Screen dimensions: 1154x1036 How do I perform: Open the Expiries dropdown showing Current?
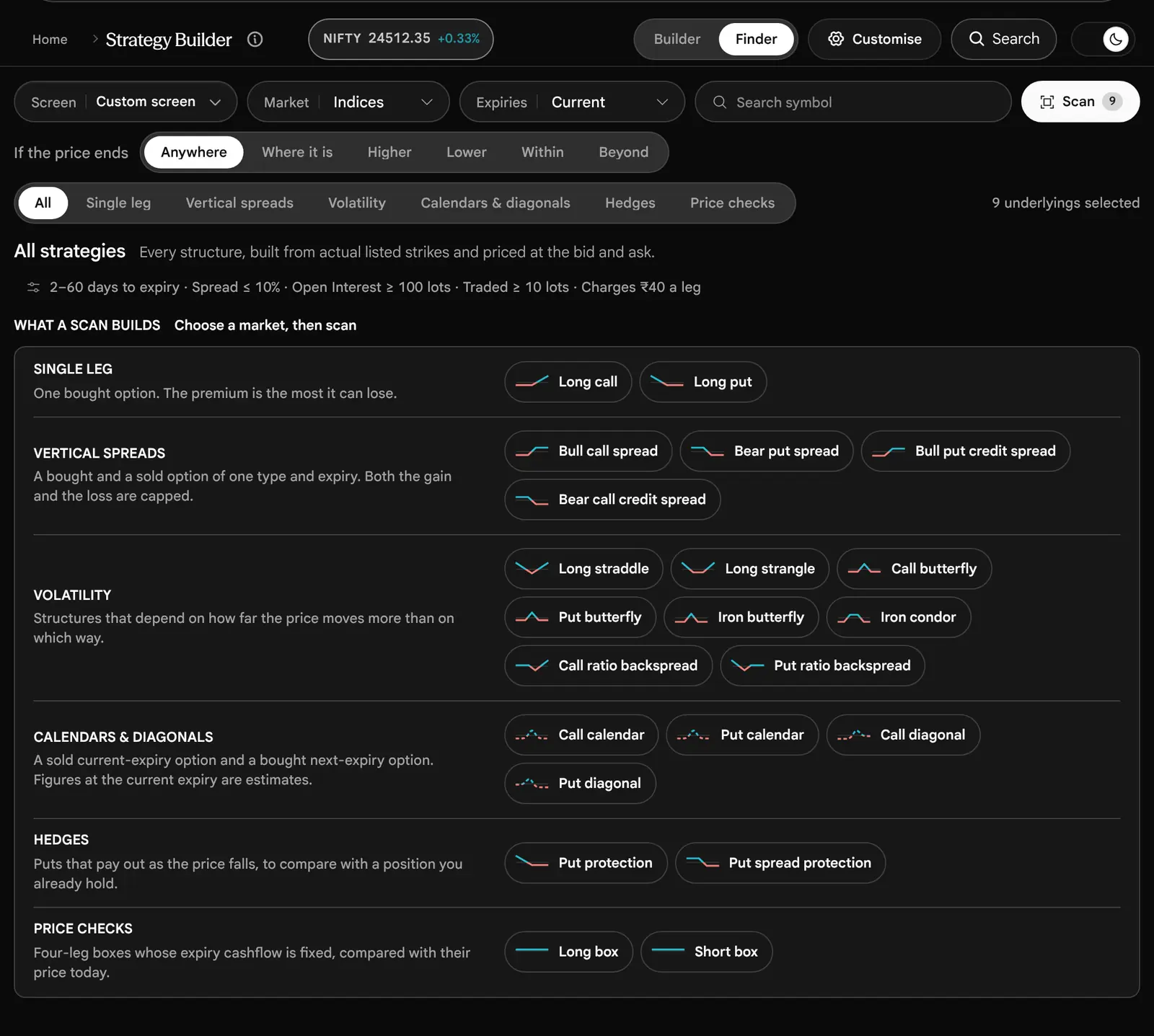point(572,102)
